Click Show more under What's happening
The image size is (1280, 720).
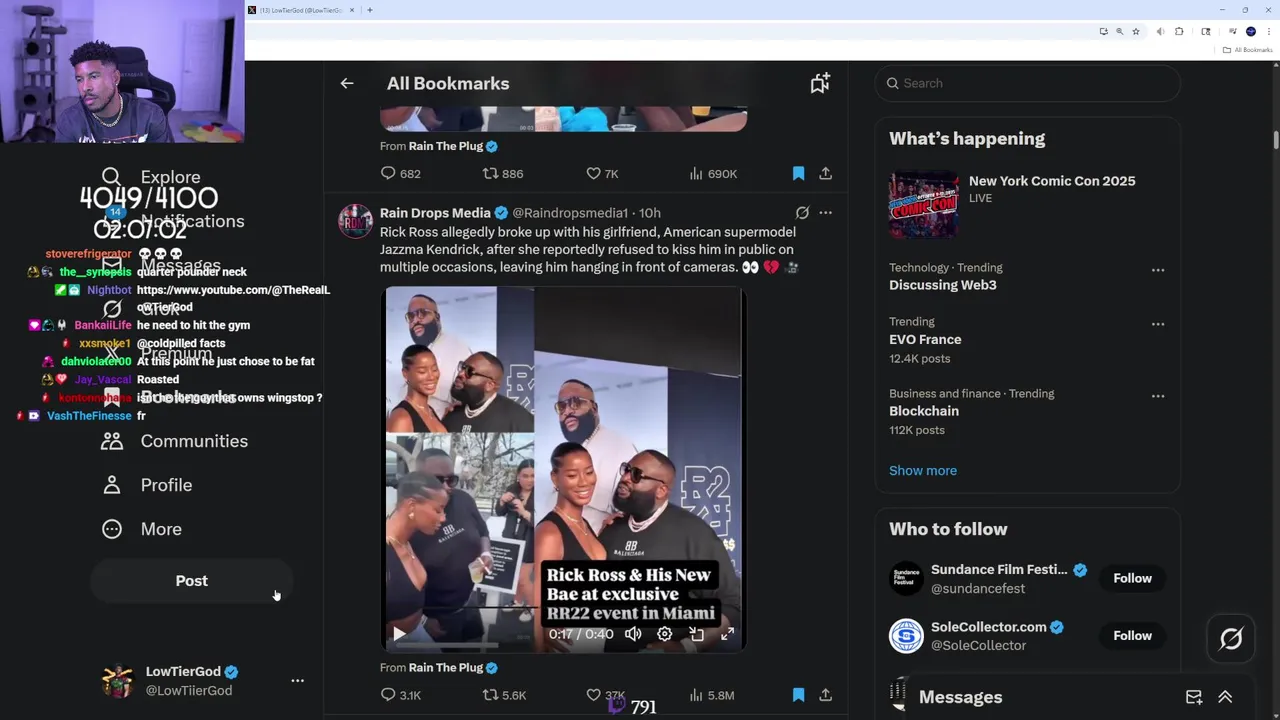[923, 471]
